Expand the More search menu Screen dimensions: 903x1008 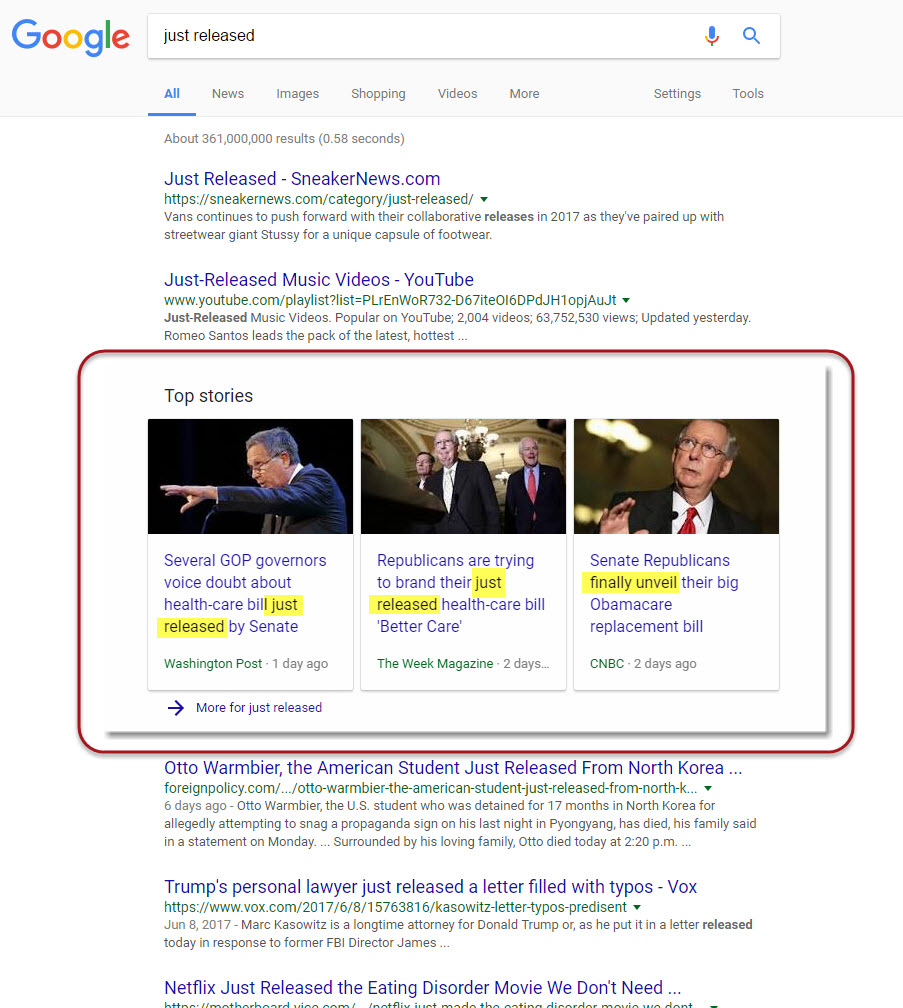[x=524, y=94]
